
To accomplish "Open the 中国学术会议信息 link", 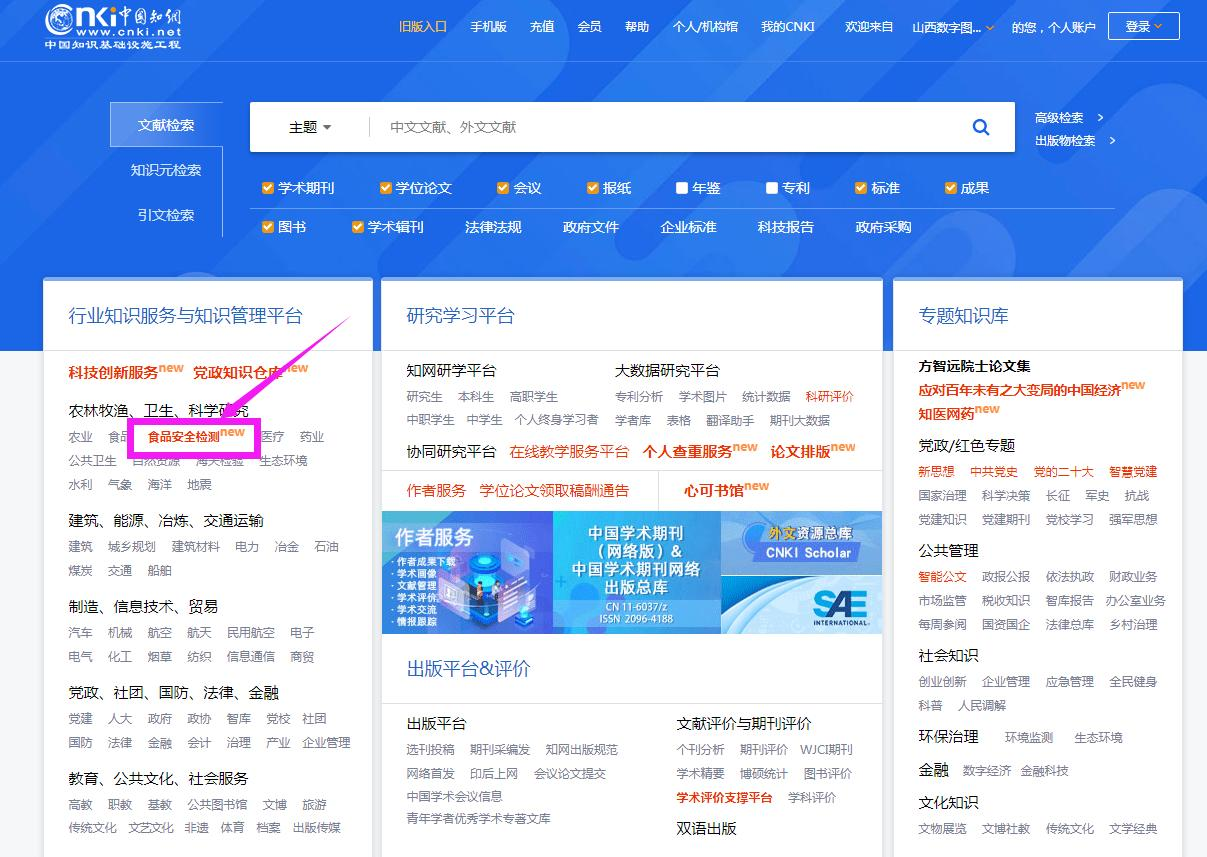I will click(x=454, y=796).
